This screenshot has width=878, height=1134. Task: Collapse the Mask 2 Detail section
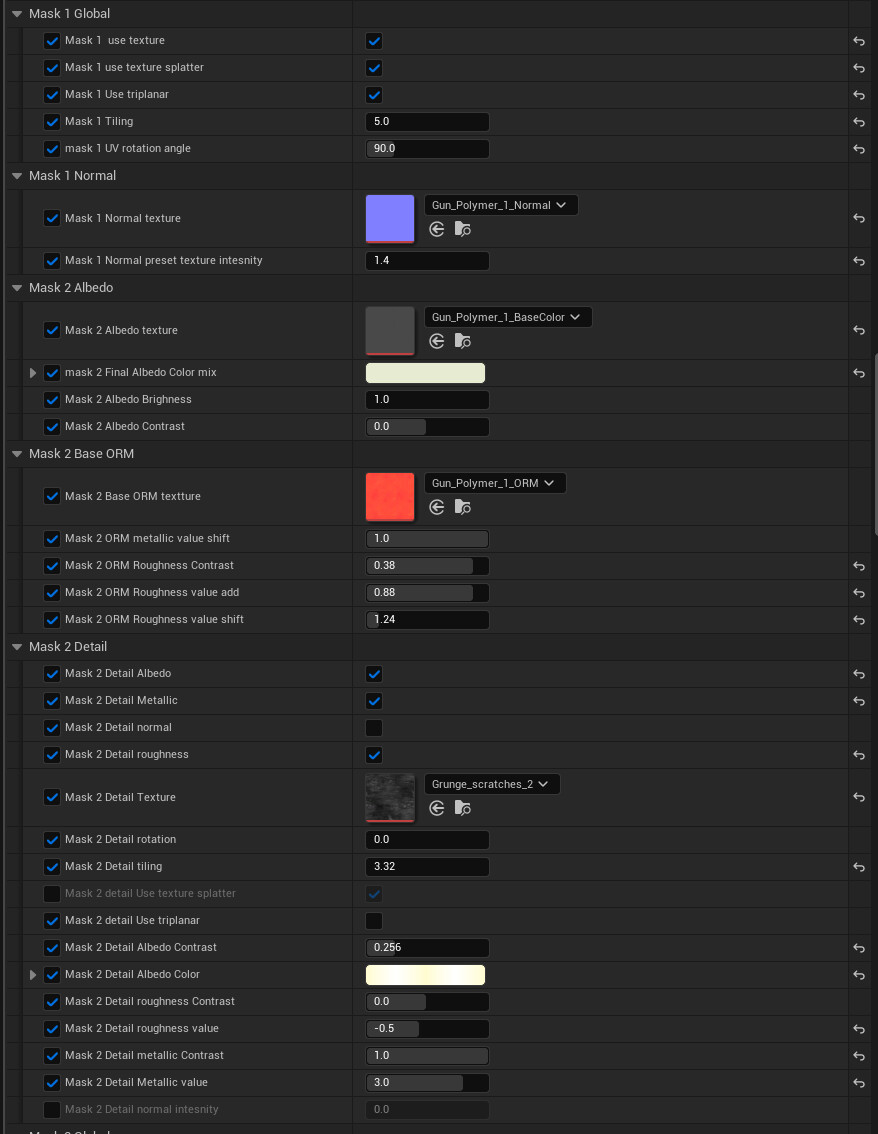[x=17, y=647]
